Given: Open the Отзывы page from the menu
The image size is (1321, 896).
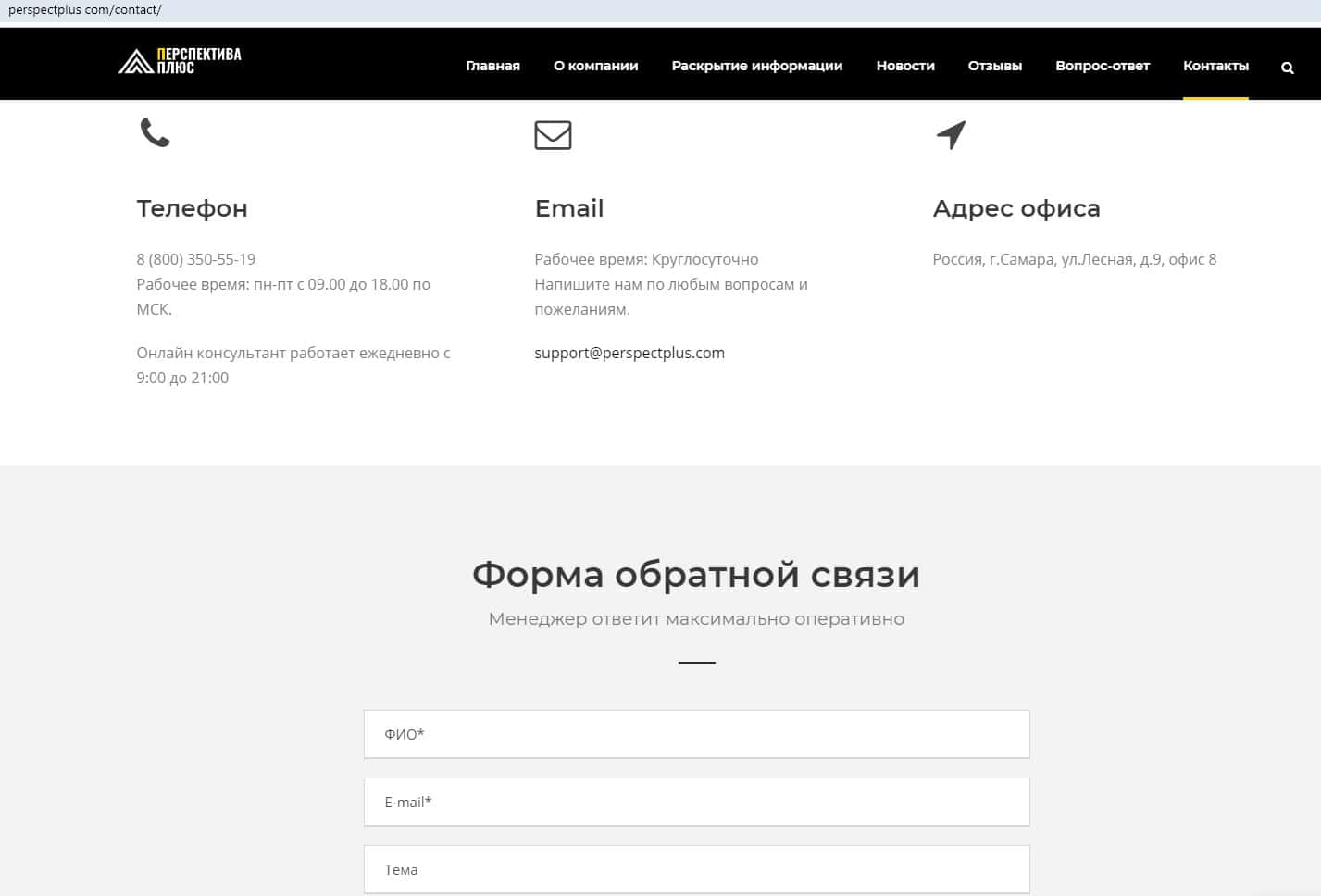Looking at the screenshot, I should coord(995,66).
